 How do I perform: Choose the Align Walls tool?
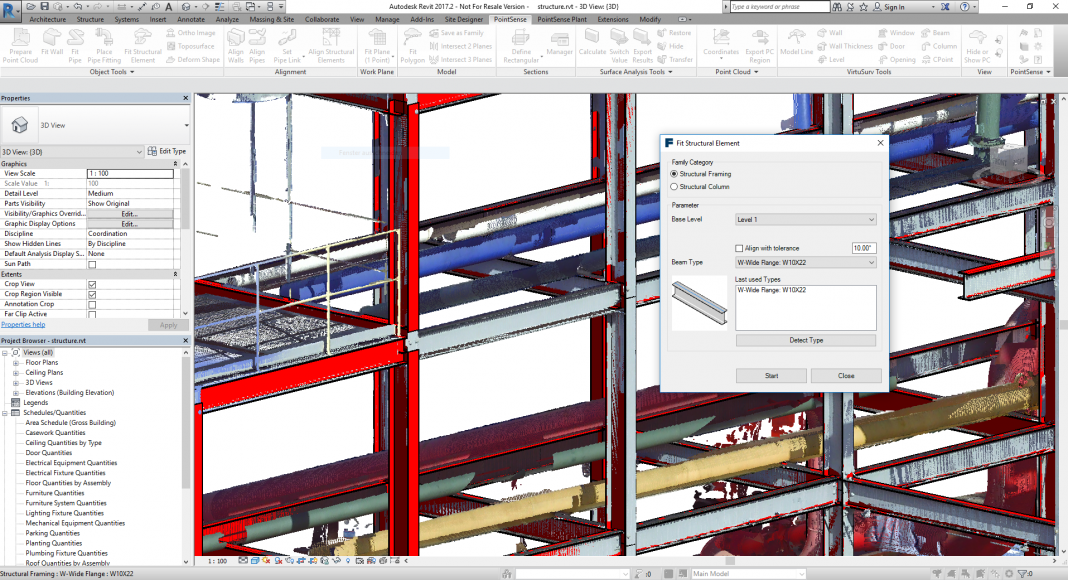pyautogui.click(x=236, y=46)
